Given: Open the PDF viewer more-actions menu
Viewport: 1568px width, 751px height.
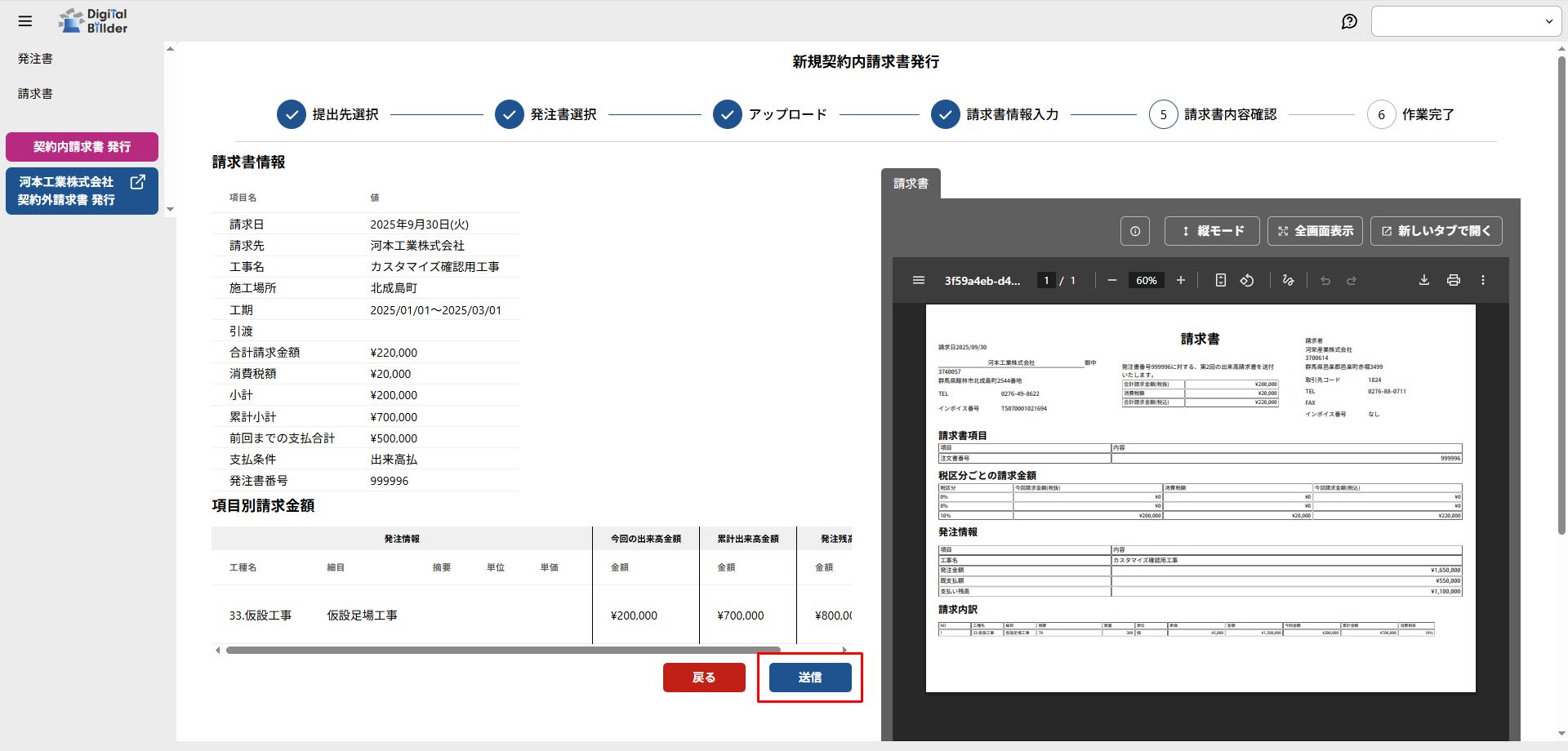Looking at the screenshot, I should (x=1483, y=280).
